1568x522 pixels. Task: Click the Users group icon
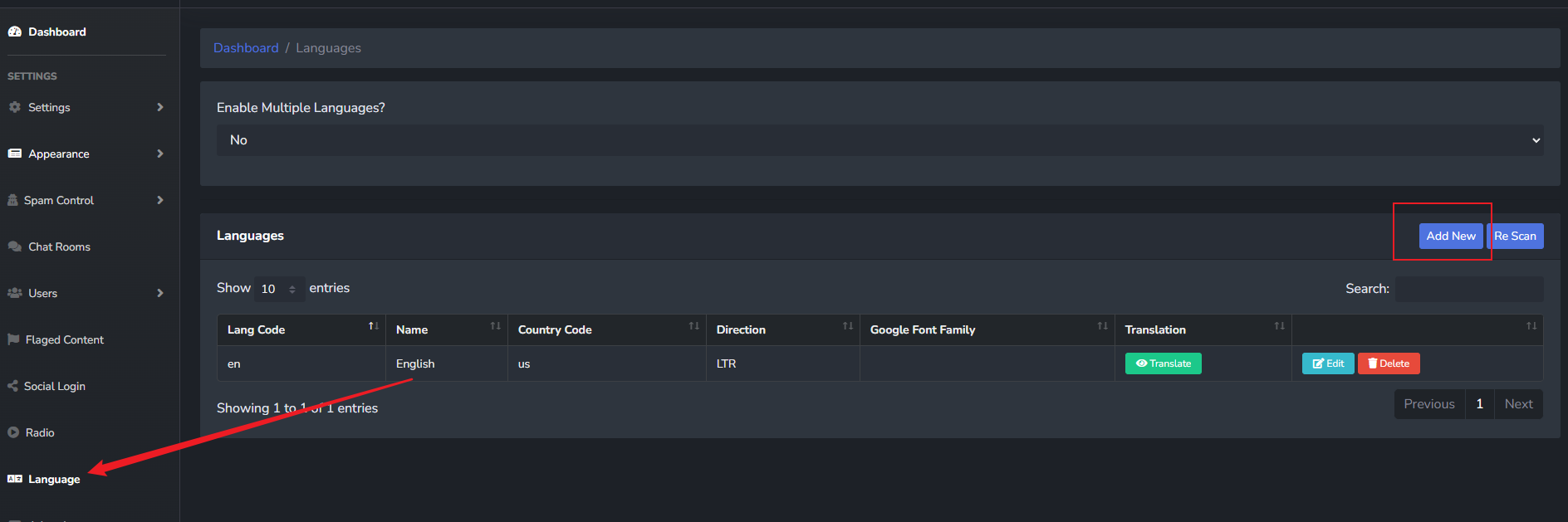[x=14, y=293]
